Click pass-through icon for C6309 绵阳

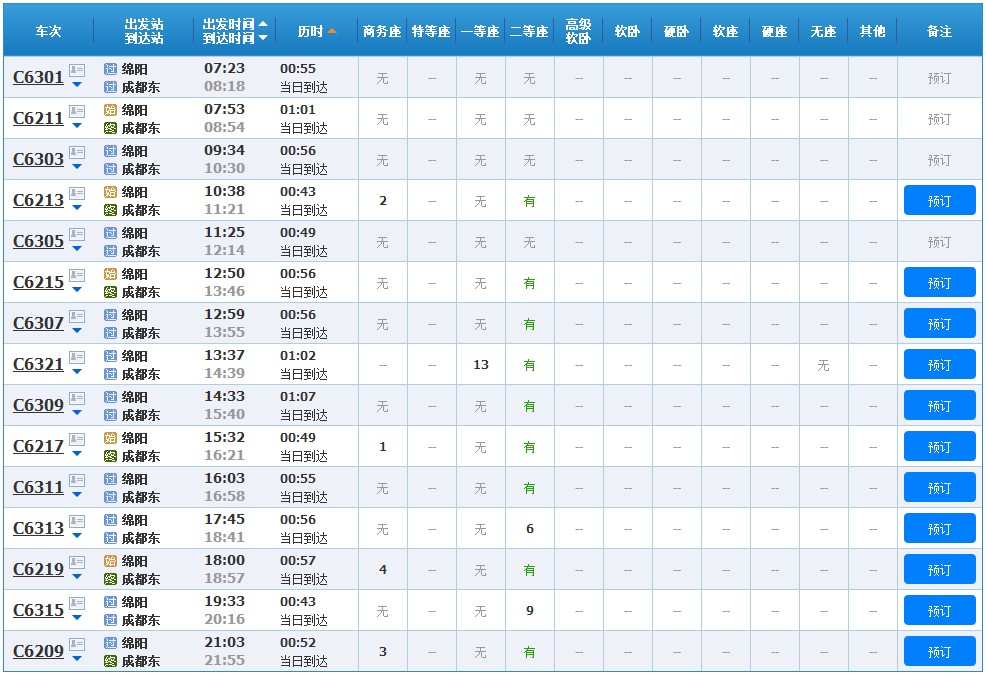tap(110, 397)
